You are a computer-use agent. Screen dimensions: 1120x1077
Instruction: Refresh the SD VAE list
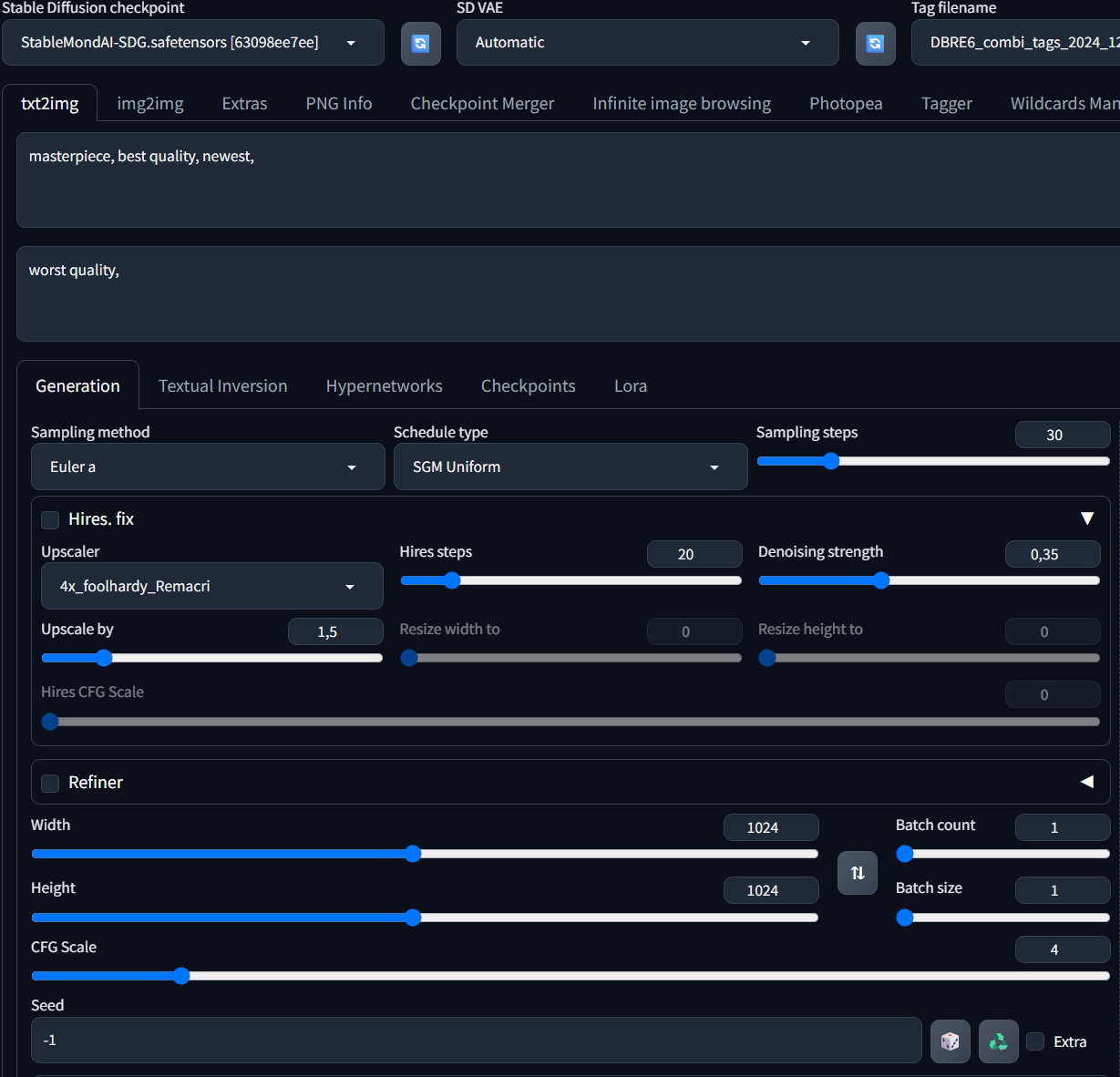(x=875, y=43)
